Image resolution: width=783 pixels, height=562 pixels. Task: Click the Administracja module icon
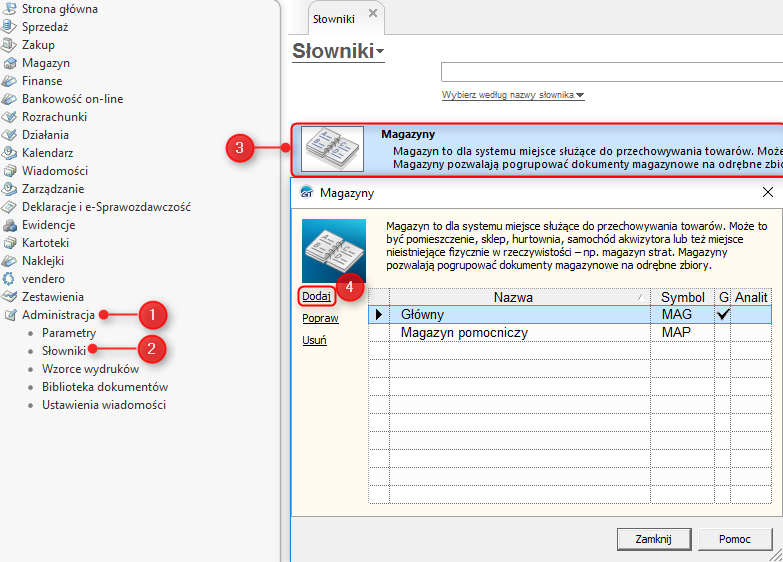pos(10,315)
